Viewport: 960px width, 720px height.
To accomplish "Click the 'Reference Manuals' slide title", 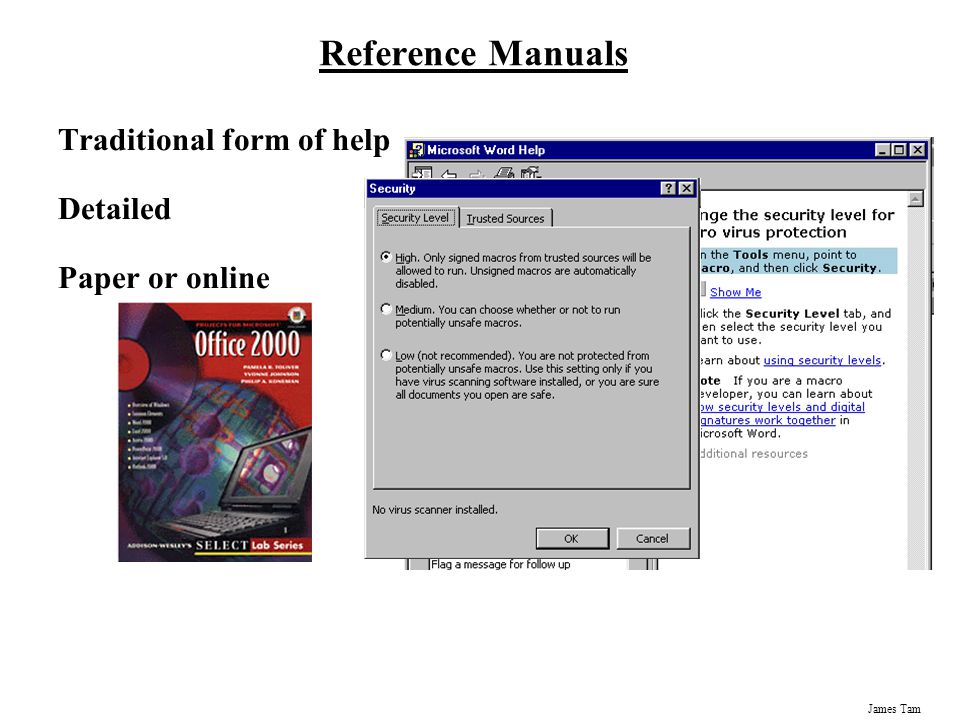I will point(474,54).
